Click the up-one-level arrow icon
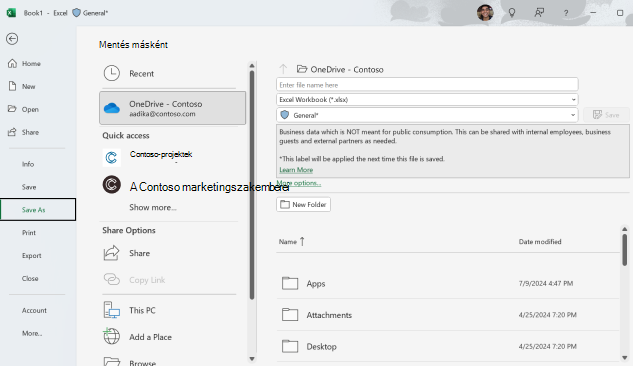Viewport: 633px width, 366px height. pos(283,69)
